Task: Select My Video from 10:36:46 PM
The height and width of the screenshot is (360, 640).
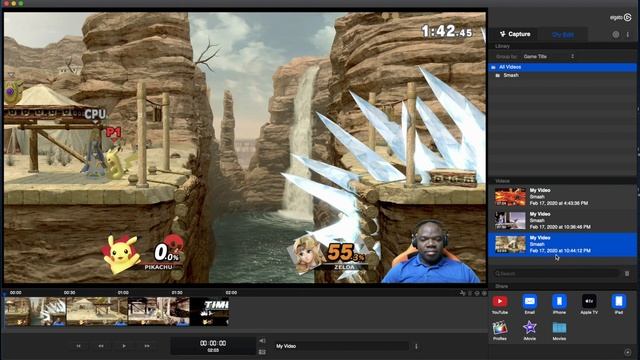Action: click(x=562, y=220)
